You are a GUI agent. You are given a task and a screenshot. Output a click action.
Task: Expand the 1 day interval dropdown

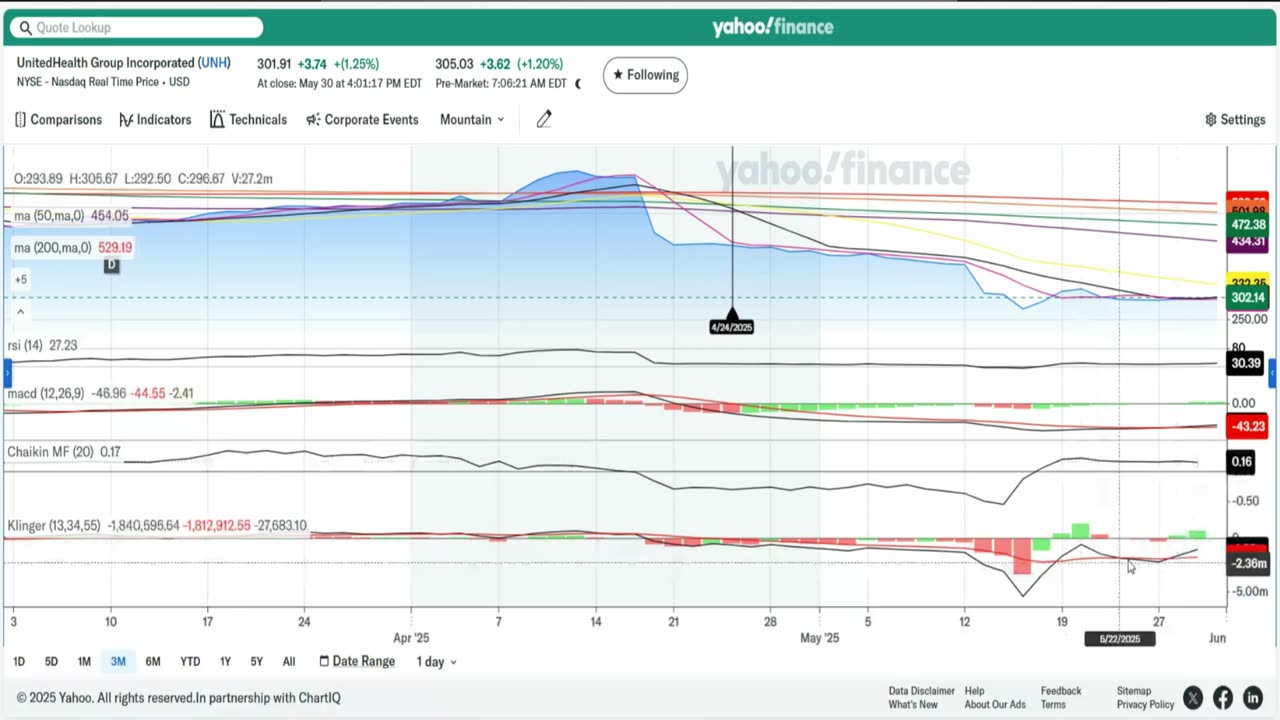(437, 662)
